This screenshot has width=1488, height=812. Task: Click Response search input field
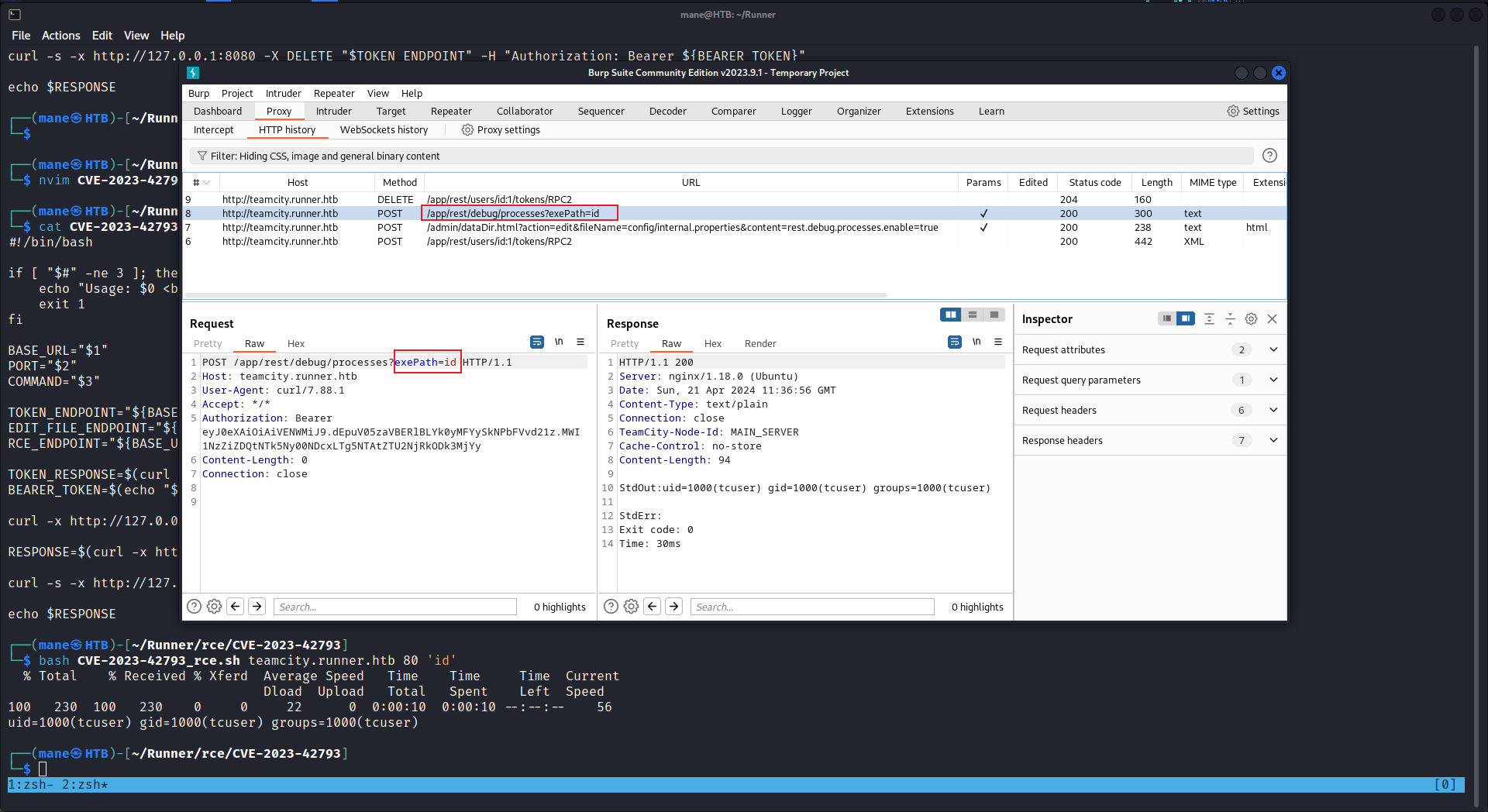[812, 607]
